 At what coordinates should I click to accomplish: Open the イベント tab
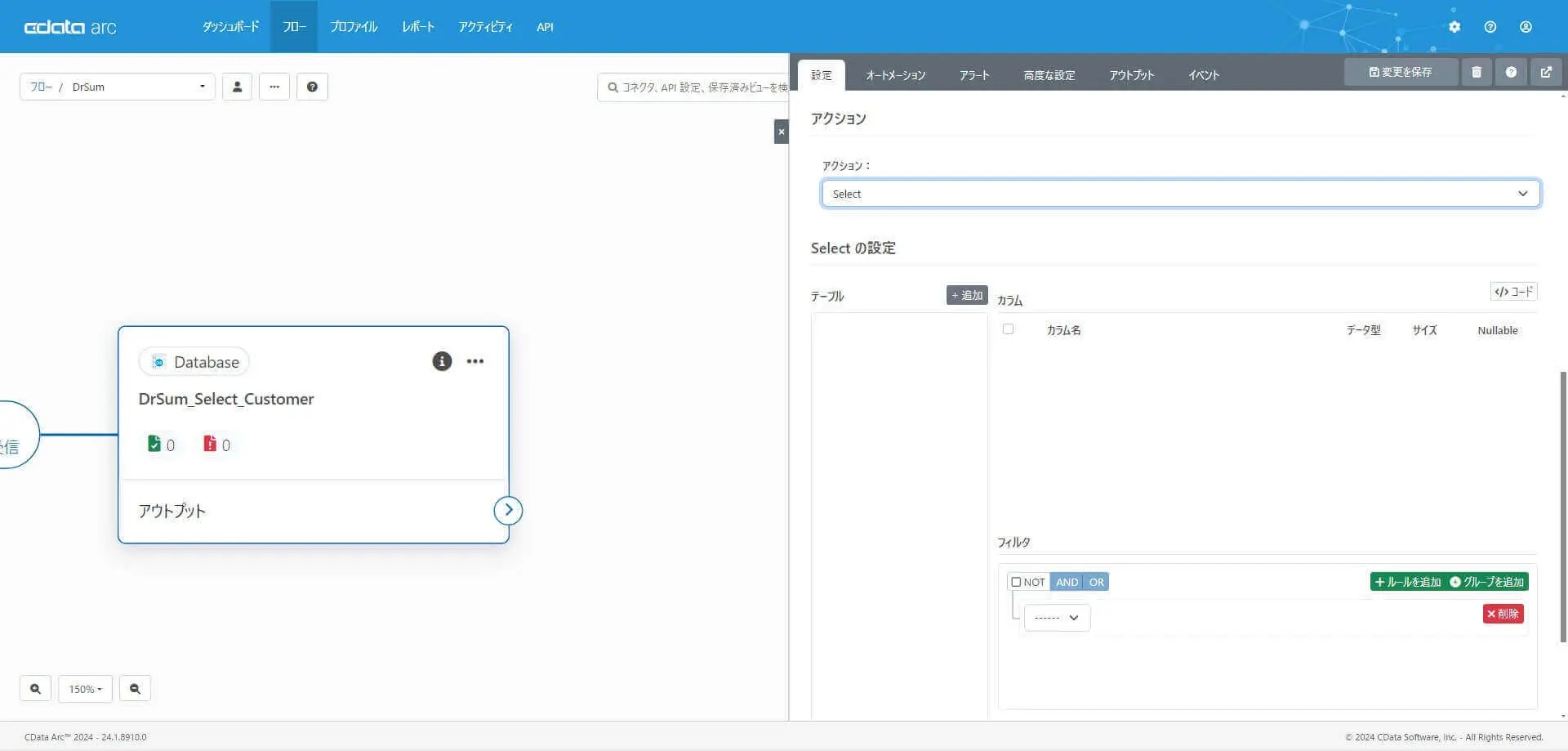[x=1204, y=75]
